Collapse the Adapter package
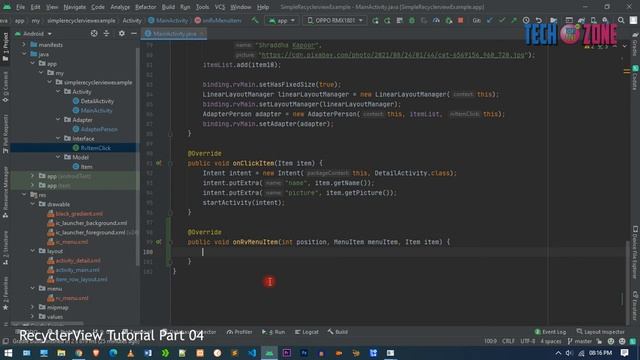The height and width of the screenshot is (360, 640). point(58,120)
